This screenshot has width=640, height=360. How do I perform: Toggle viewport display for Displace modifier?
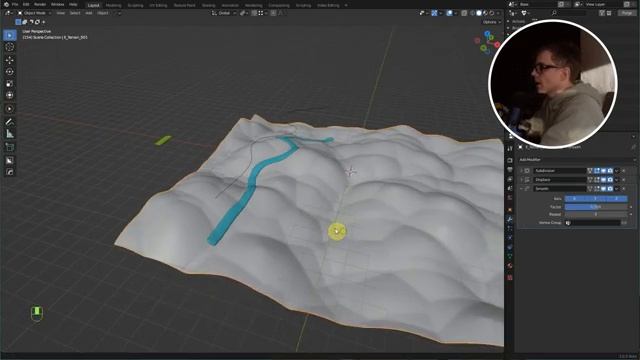click(x=603, y=180)
